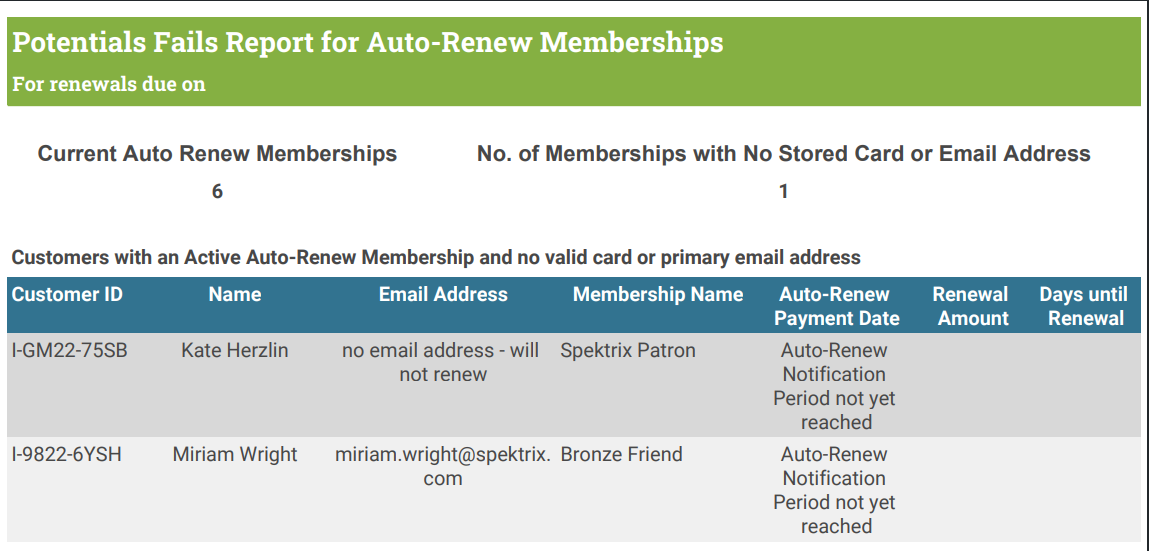
Task: Click the No Stored Card memberships count 1
Action: (x=783, y=192)
